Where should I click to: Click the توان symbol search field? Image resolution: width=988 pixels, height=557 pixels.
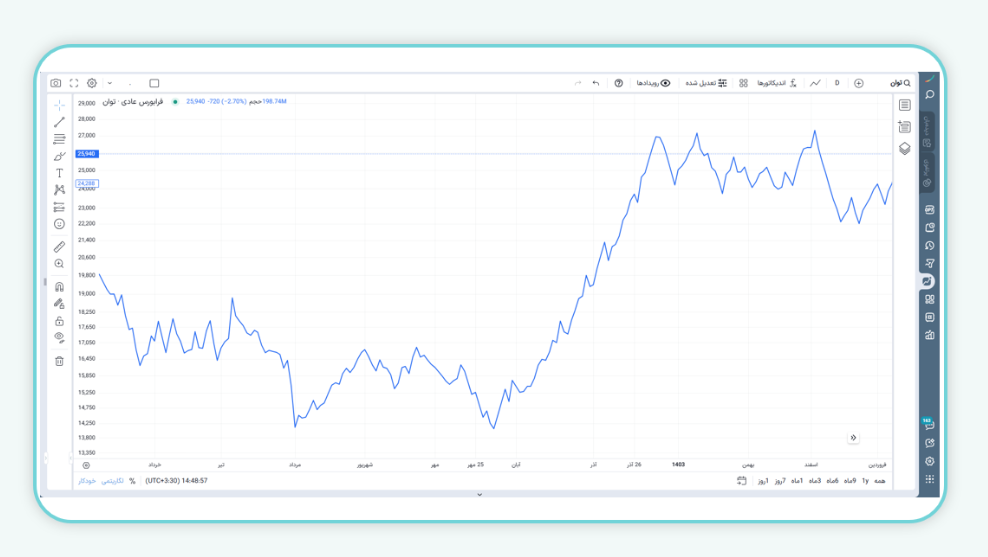[x=900, y=83]
